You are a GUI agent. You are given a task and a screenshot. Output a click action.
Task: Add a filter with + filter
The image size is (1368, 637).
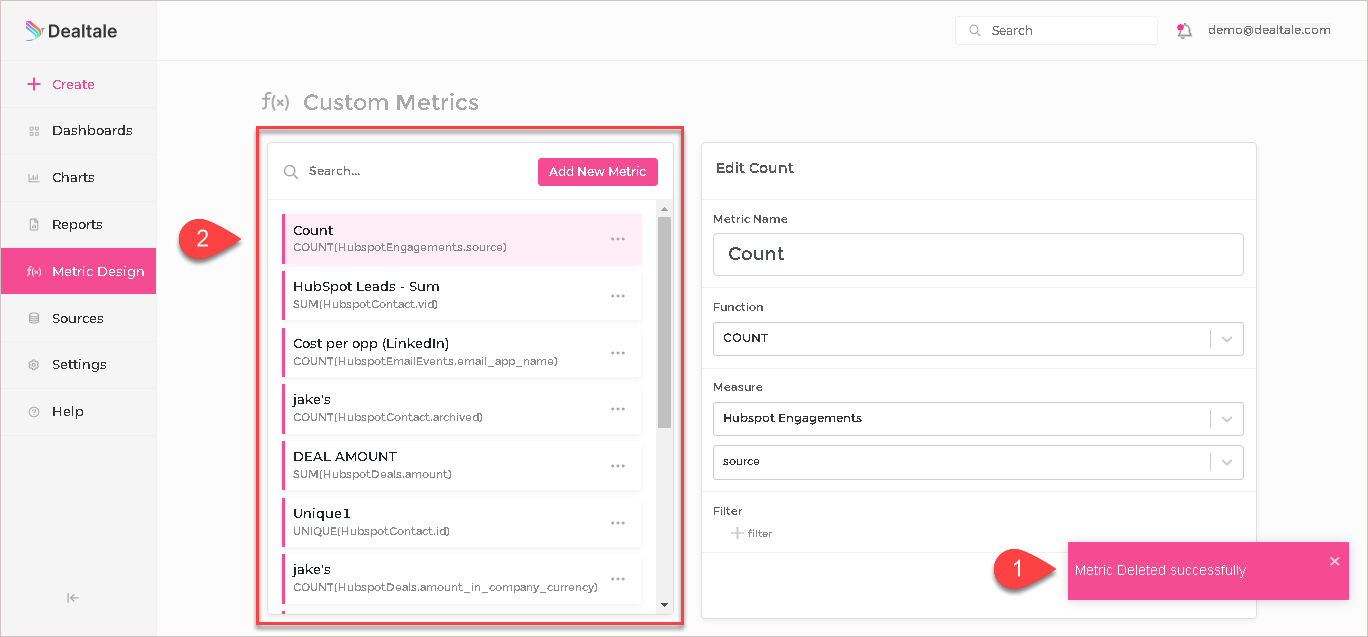click(x=751, y=533)
